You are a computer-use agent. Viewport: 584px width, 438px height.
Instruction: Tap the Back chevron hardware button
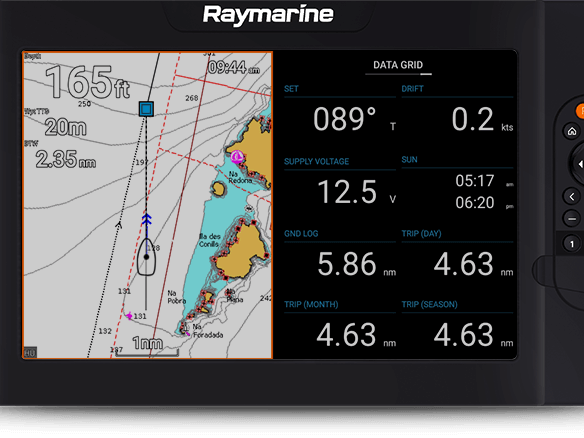pos(572,196)
